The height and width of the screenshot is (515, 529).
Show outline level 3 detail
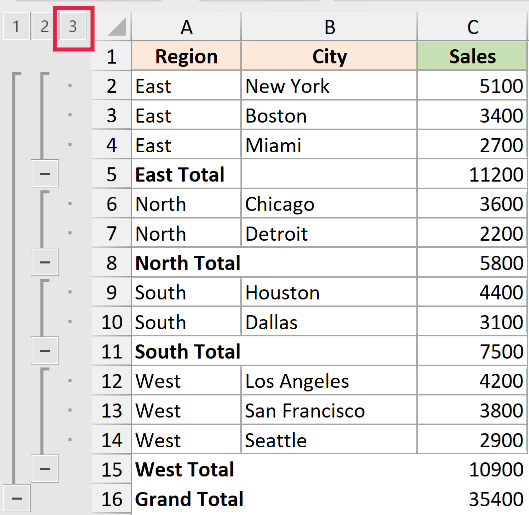click(73, 26)
